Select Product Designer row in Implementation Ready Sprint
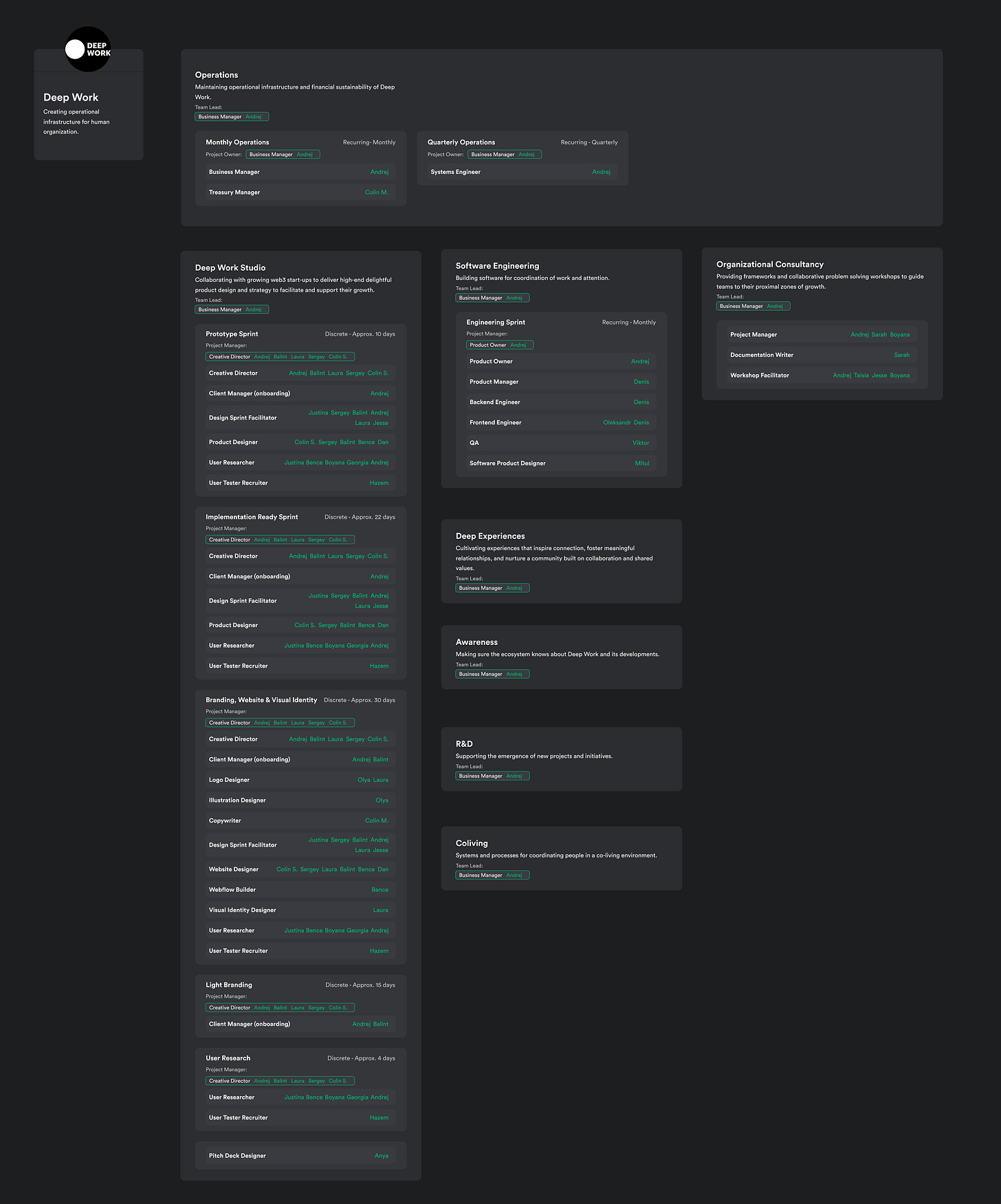Screen dimensions: 1001x1204 [300, 625]
